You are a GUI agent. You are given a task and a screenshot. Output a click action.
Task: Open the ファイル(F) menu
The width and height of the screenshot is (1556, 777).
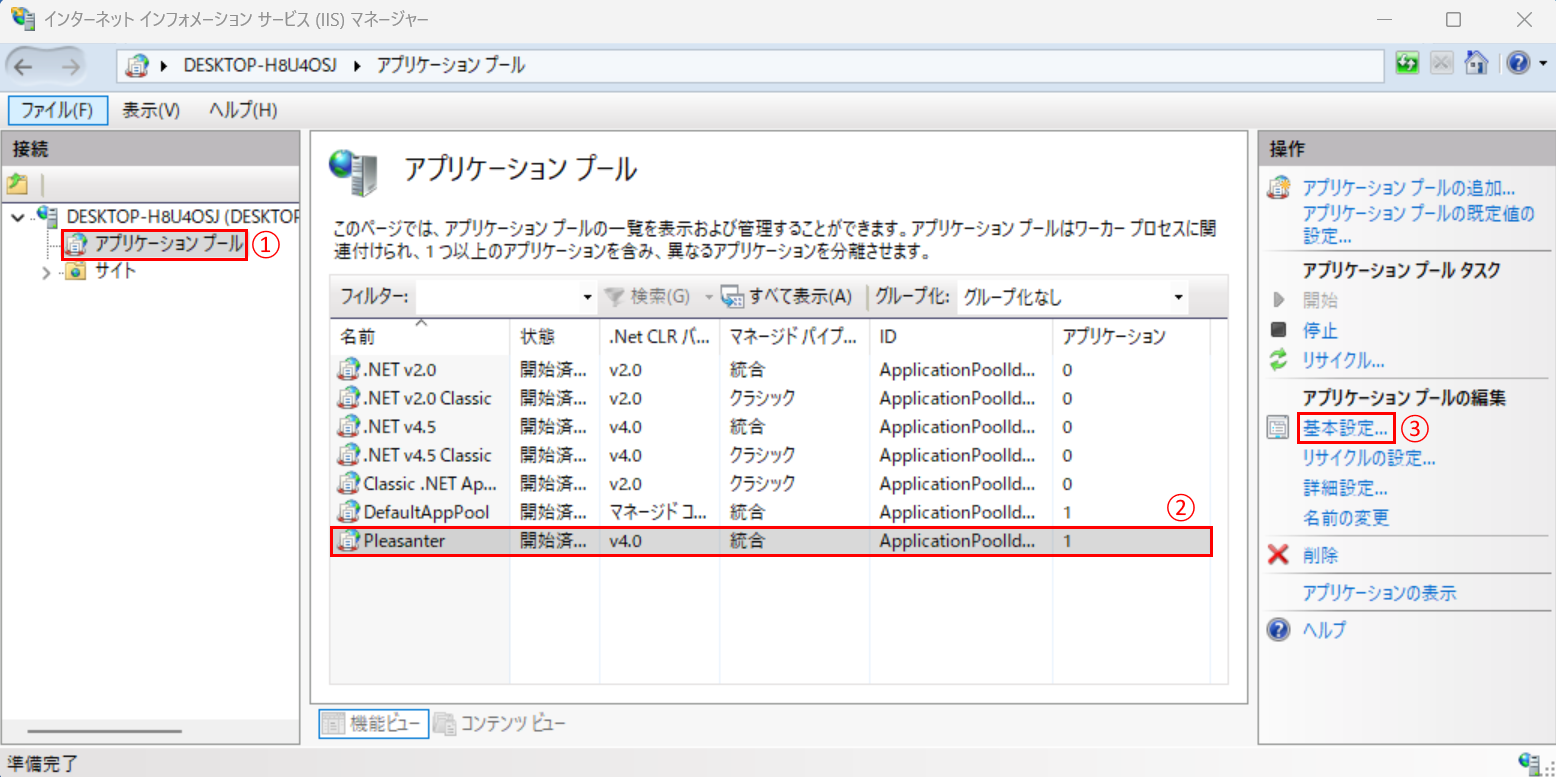tap(57, 110)
